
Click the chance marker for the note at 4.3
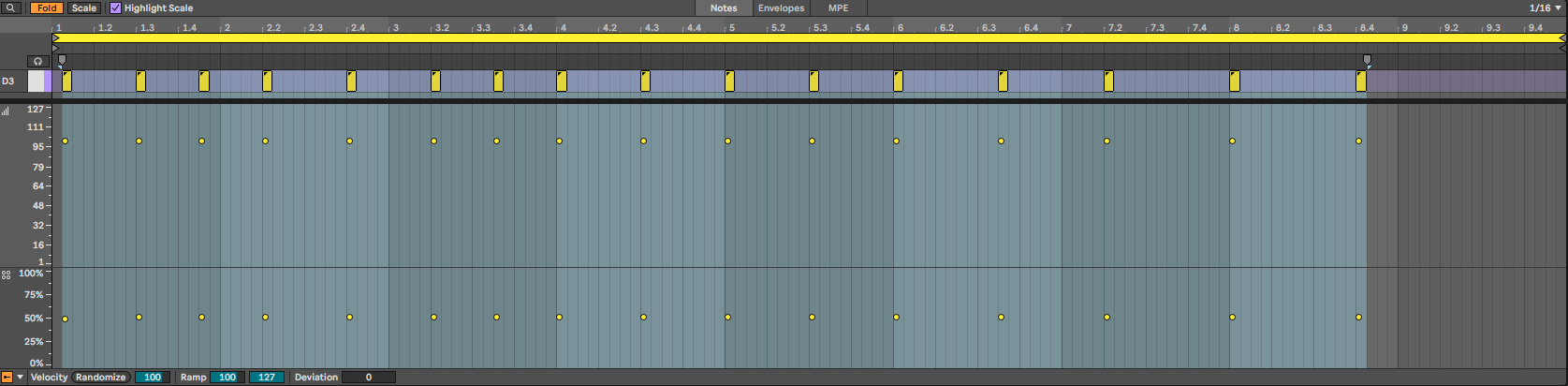click(644, 318)
